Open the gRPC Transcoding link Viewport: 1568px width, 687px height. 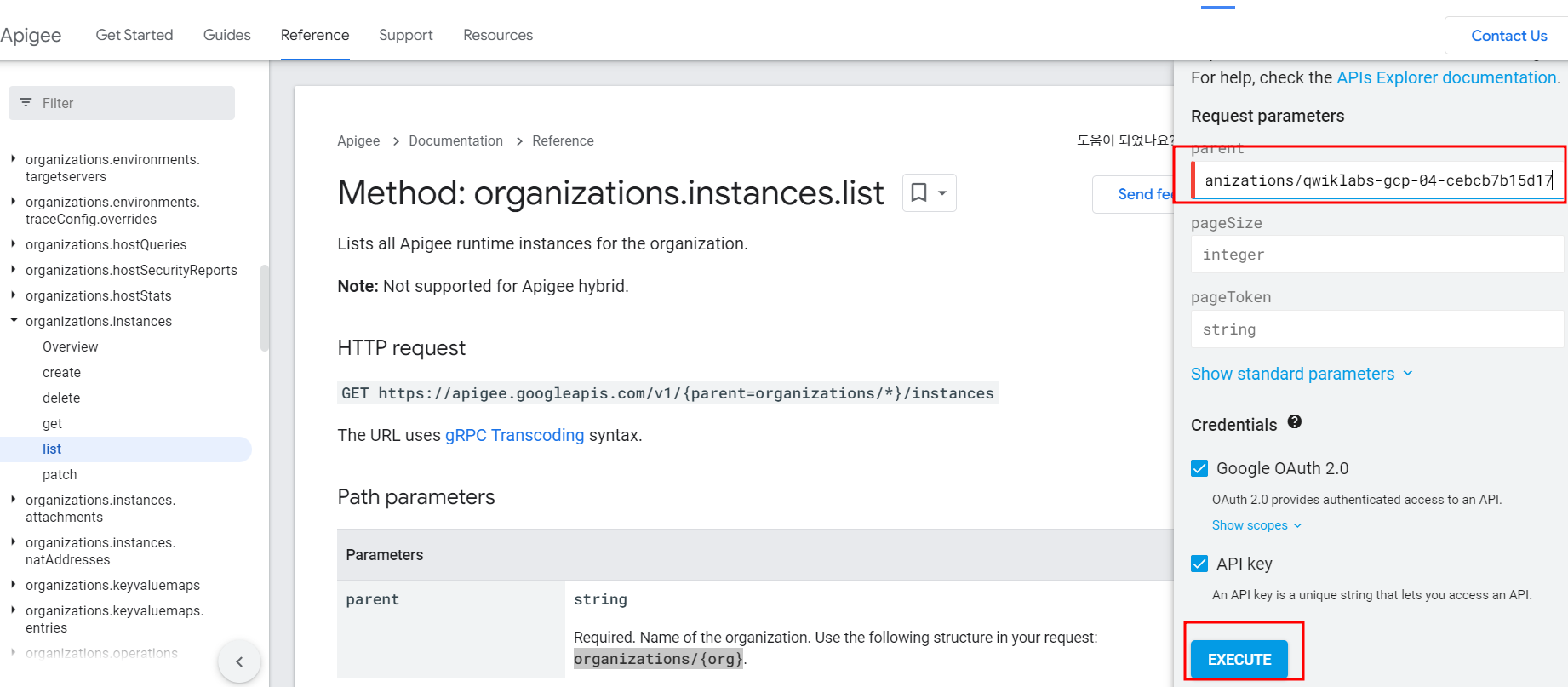pyautogui.click(x=515, y=435)
